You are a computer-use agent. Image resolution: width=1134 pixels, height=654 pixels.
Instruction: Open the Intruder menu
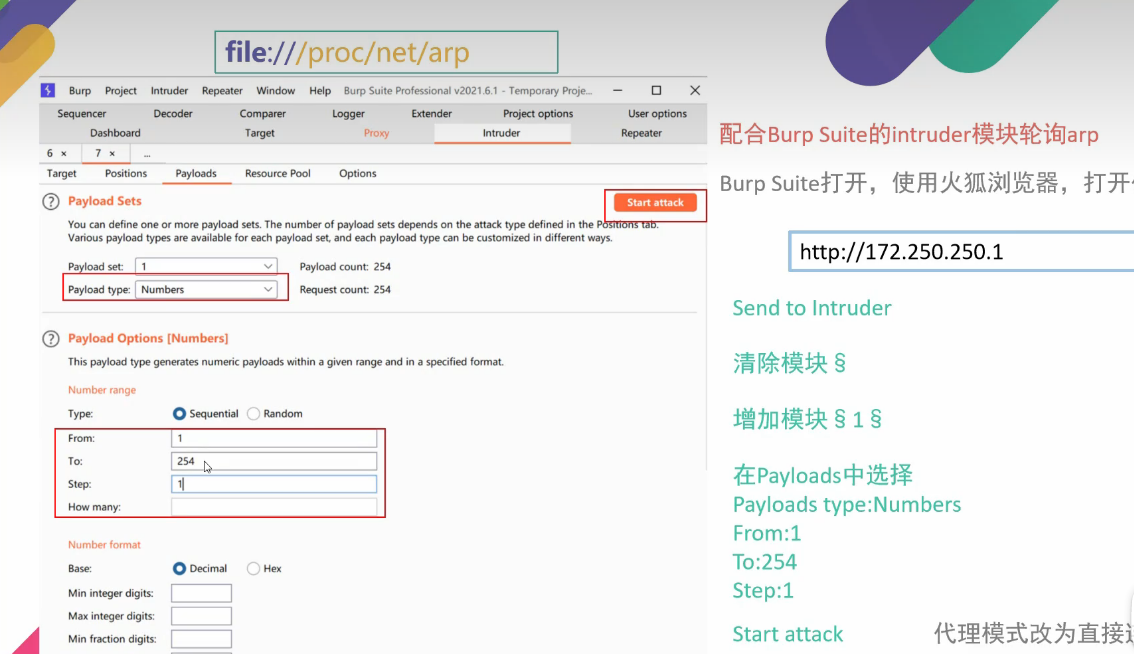pyautogui.click(x=169, y=91)
